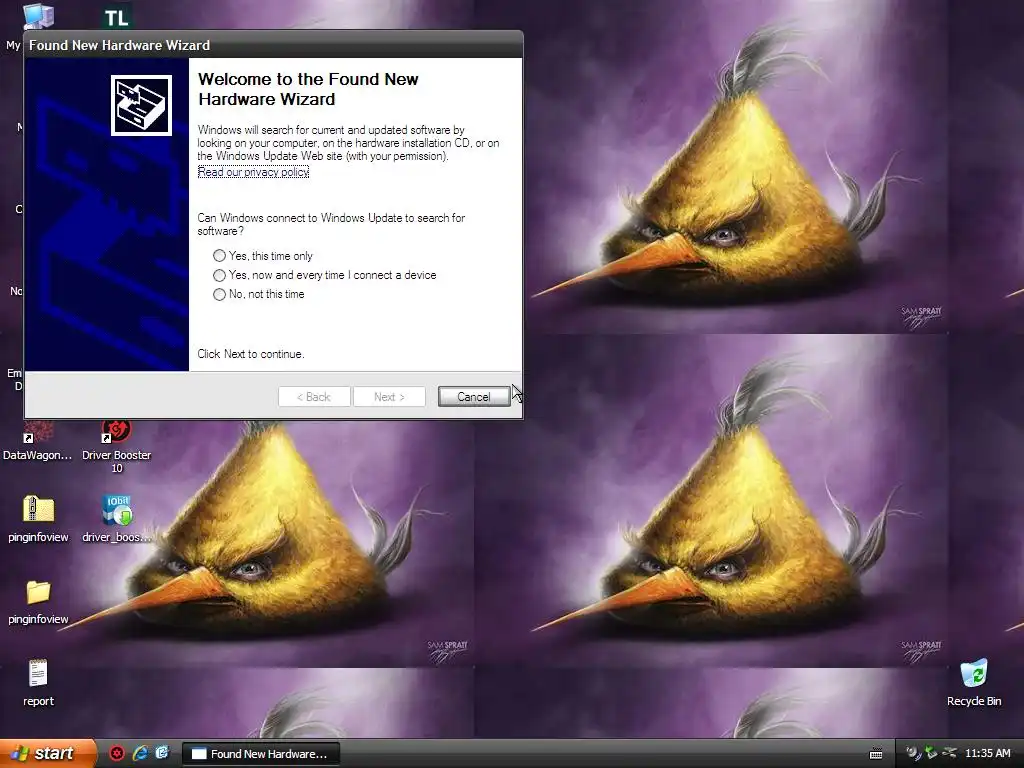This screenshot has width=1024, height=768.
Task: Open the Start menu
Action: coord(47,753)
